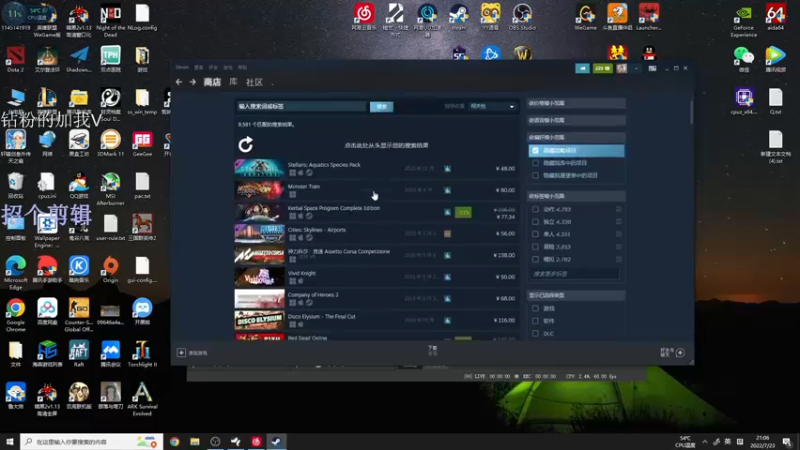Image resolution: width=800 pixels, height=450 pixels.
Task: Show hidden system tray icons chevron
Action: pyautogui.click(x=705, y=442)
